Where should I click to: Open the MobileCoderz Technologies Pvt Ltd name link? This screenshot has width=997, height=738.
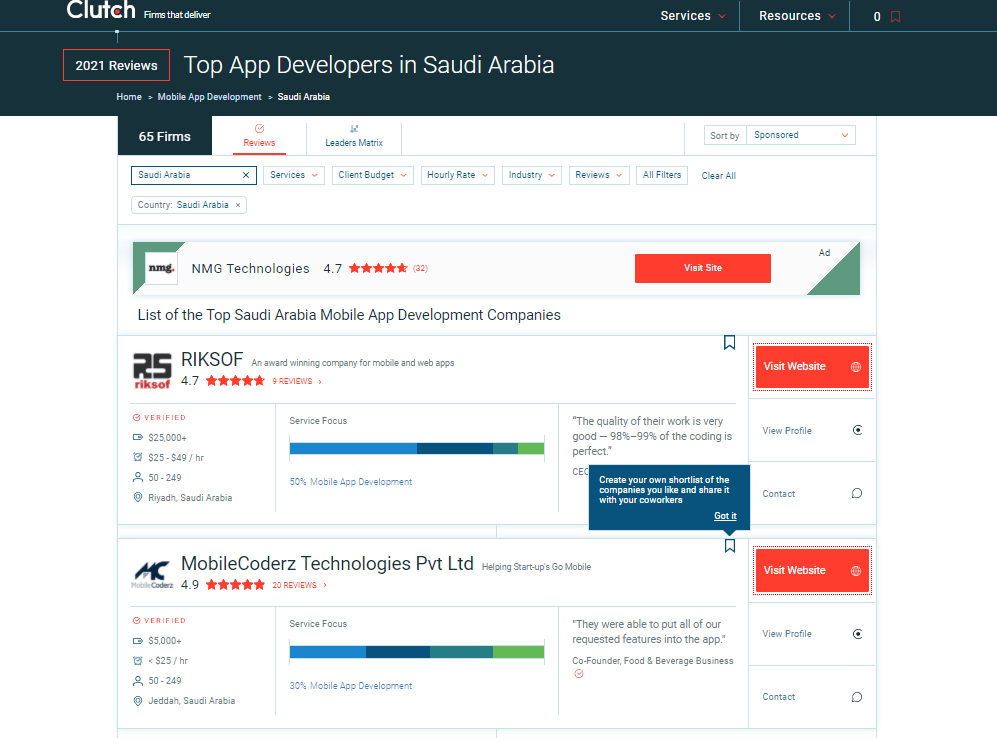pyautogui.click(x=327, y=564)
